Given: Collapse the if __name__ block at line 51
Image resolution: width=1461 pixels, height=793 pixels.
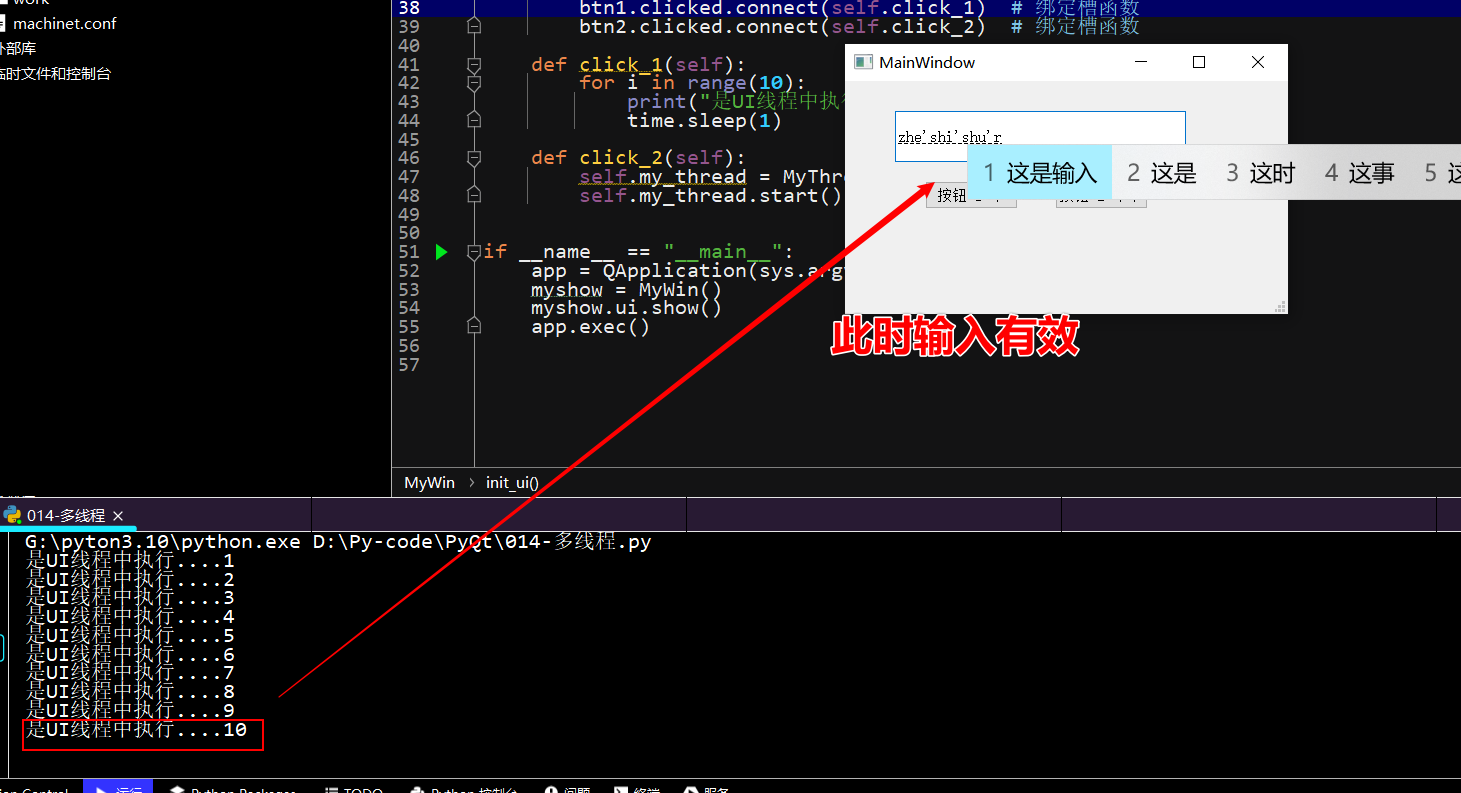Looking at the screenshot, I should [474, 252].
